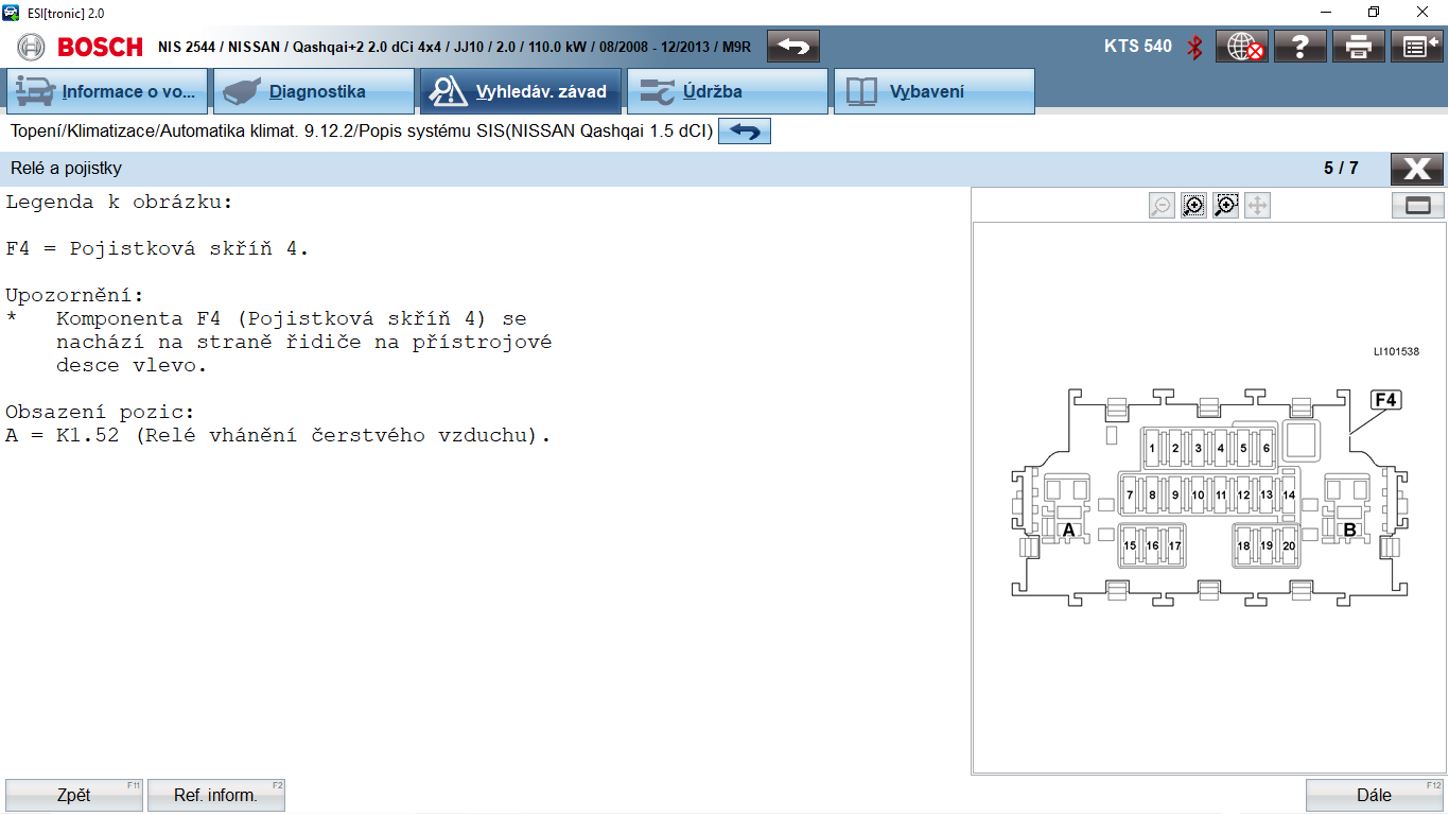This screenshot has width=1448, height=814.
Task: Click the Dále button for next page
Action: point(1374,795)
